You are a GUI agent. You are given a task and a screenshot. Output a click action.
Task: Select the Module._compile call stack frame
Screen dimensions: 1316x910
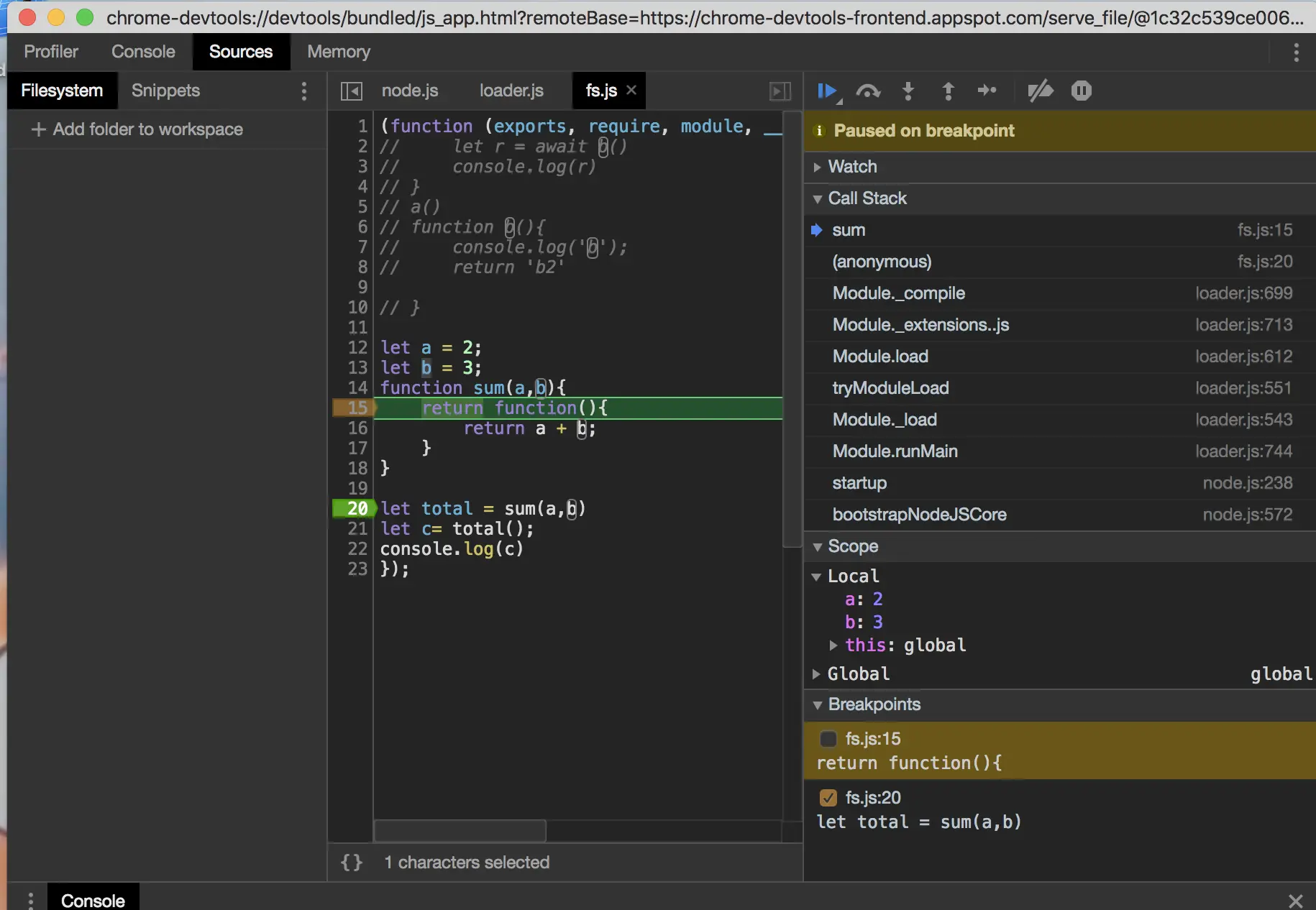point(898,293)
